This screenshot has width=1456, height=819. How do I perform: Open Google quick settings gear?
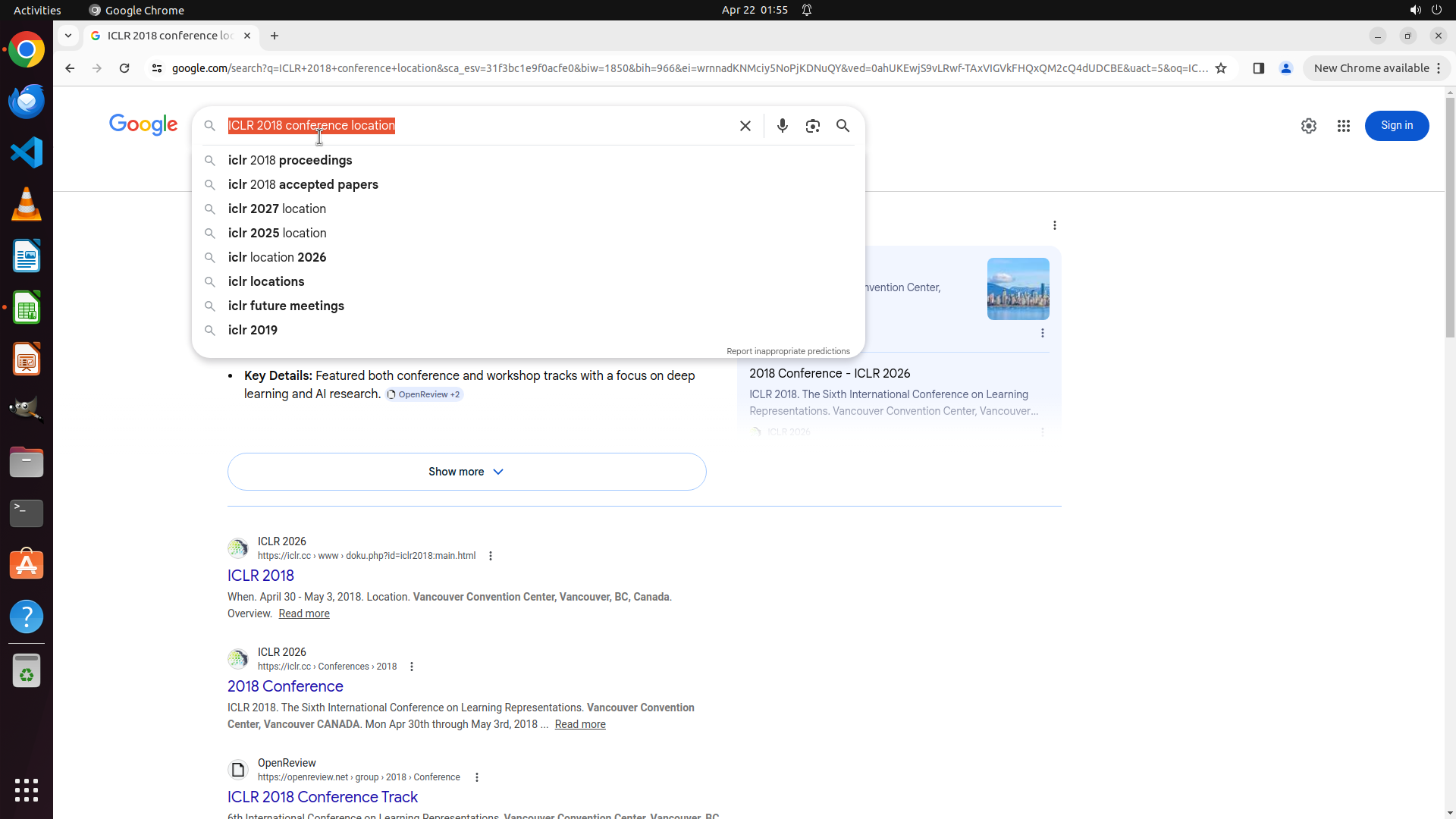click(x=1308, y=126)
